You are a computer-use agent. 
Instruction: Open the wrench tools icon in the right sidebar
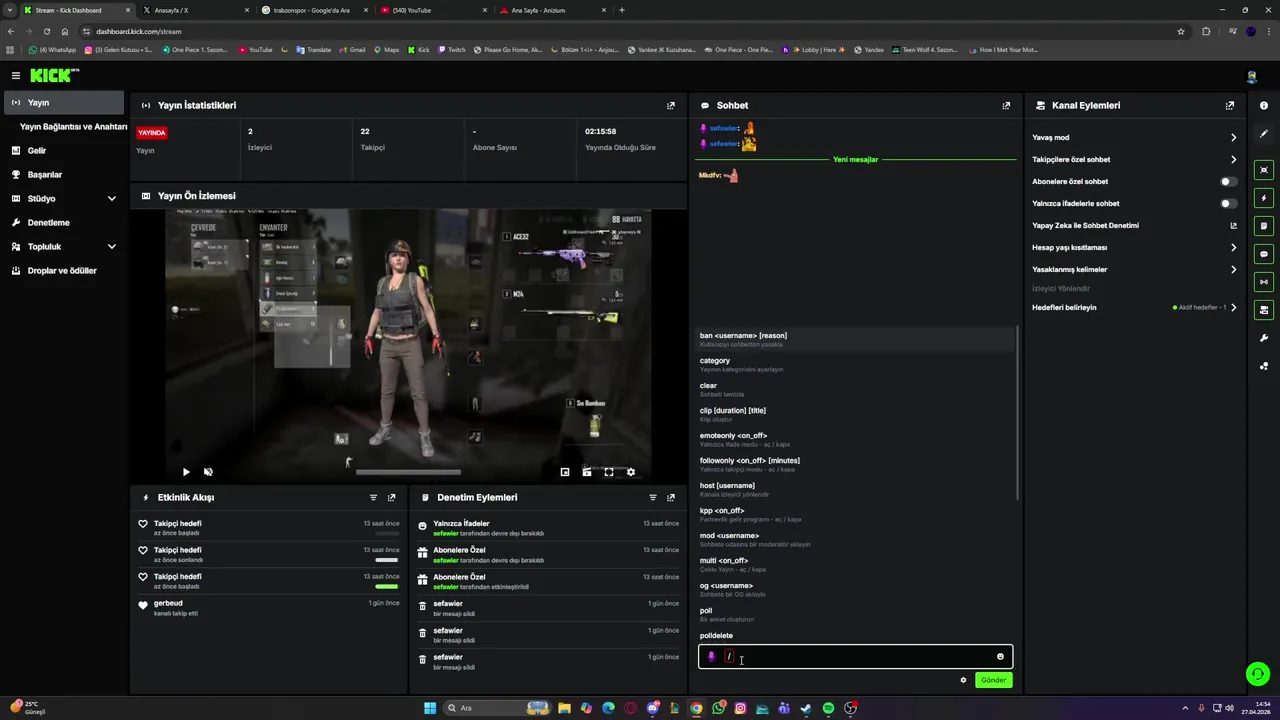[1264, 338]
